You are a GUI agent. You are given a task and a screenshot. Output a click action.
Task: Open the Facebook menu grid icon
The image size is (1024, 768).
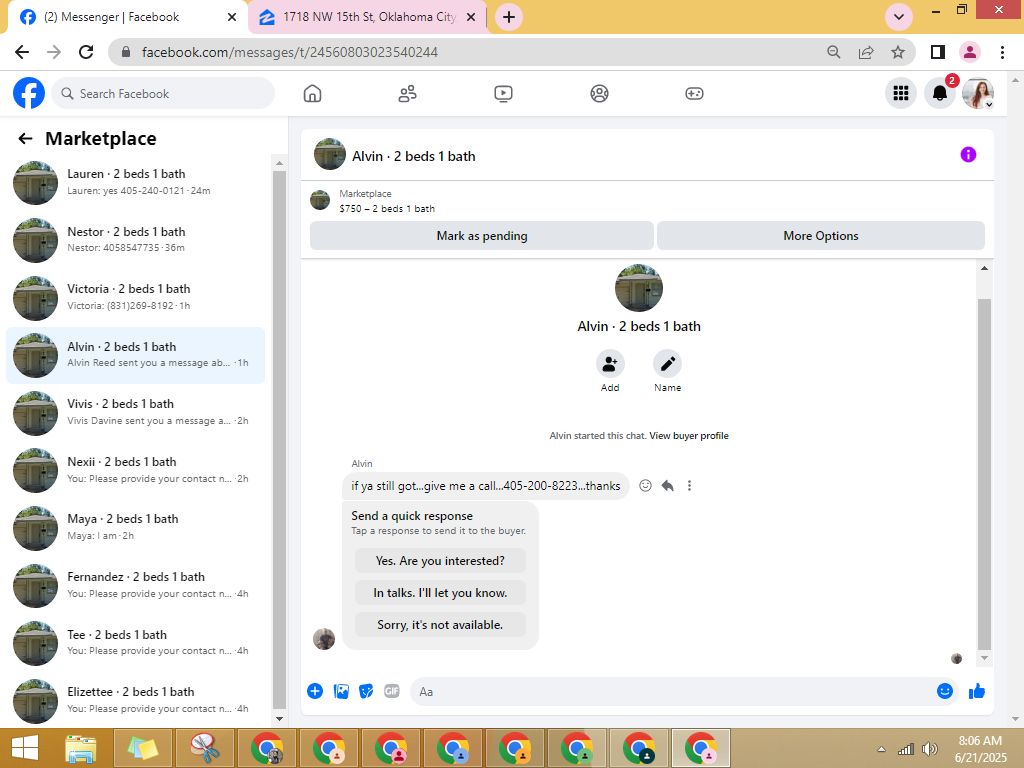click(x=901, y=93)
